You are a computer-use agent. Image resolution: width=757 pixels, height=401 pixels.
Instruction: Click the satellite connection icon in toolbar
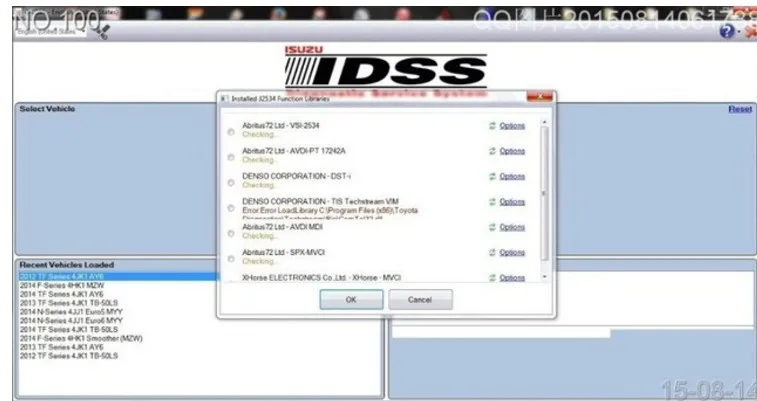point(103,32)
